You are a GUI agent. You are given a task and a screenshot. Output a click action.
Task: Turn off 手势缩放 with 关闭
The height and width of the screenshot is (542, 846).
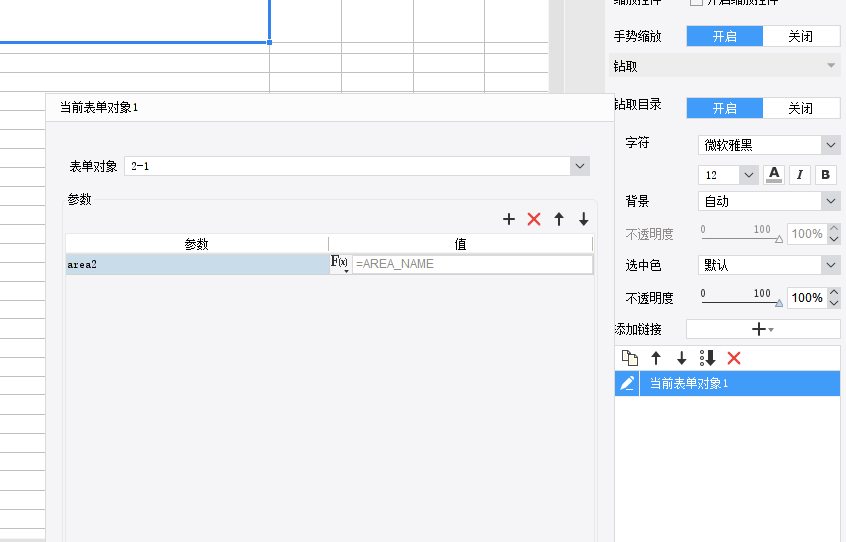point(801,36)
